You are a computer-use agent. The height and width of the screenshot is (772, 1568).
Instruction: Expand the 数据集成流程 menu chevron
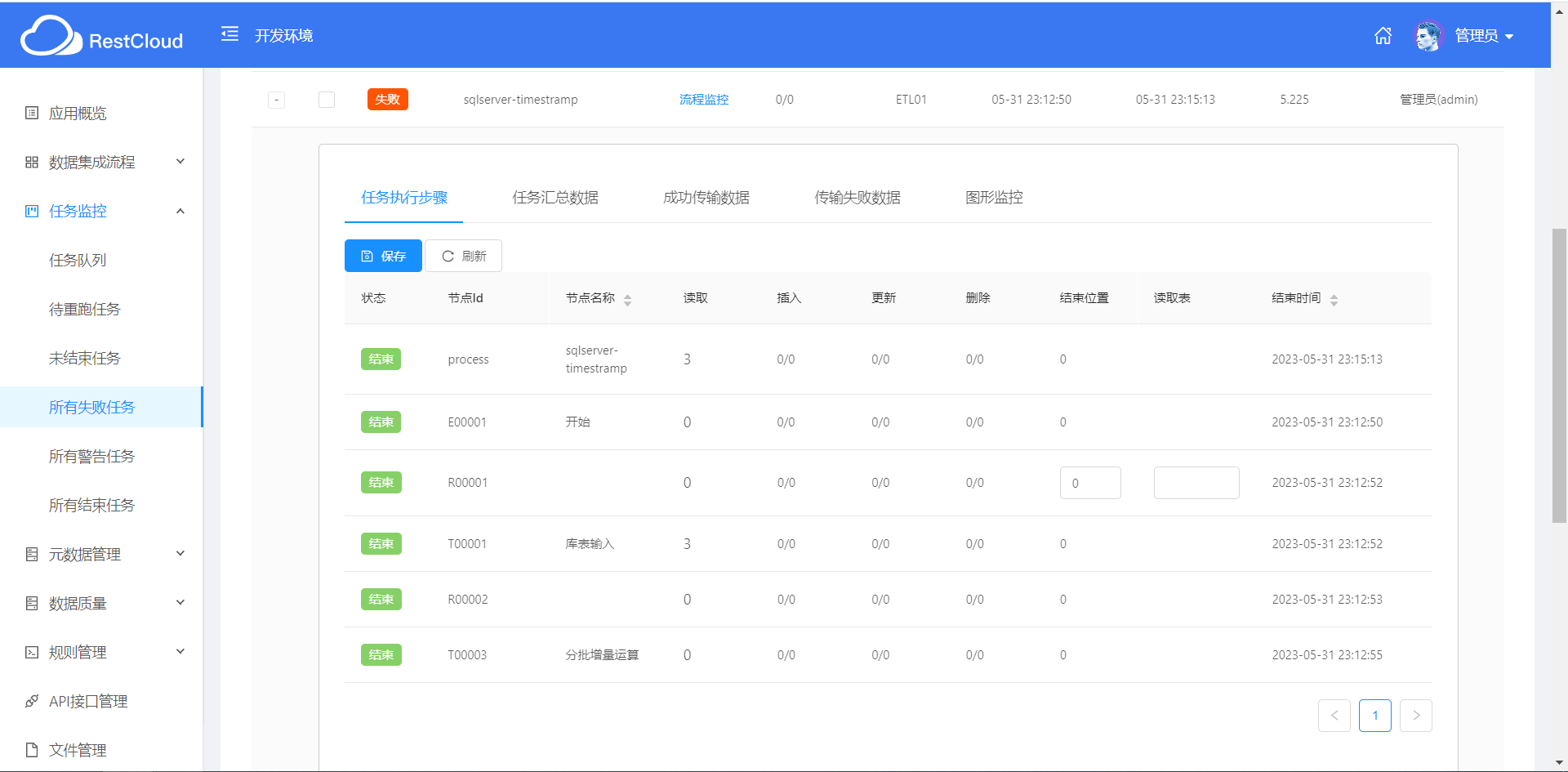point(180,162)
